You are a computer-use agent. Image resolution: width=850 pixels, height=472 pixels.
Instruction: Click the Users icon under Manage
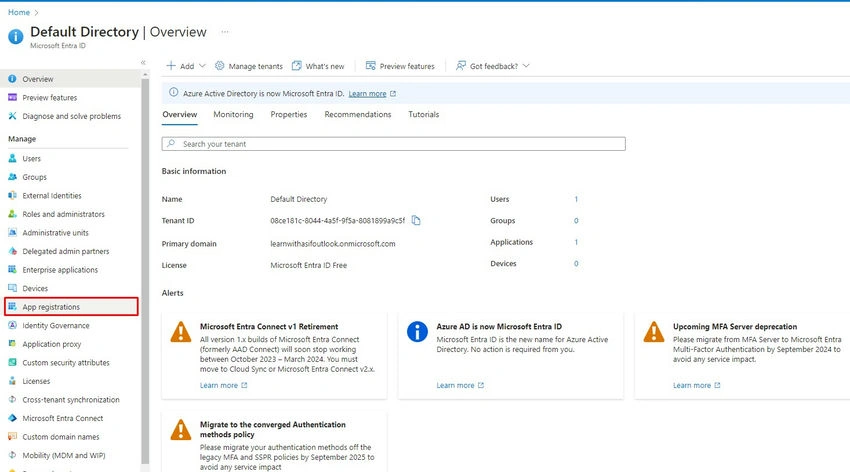click(12, 158)
